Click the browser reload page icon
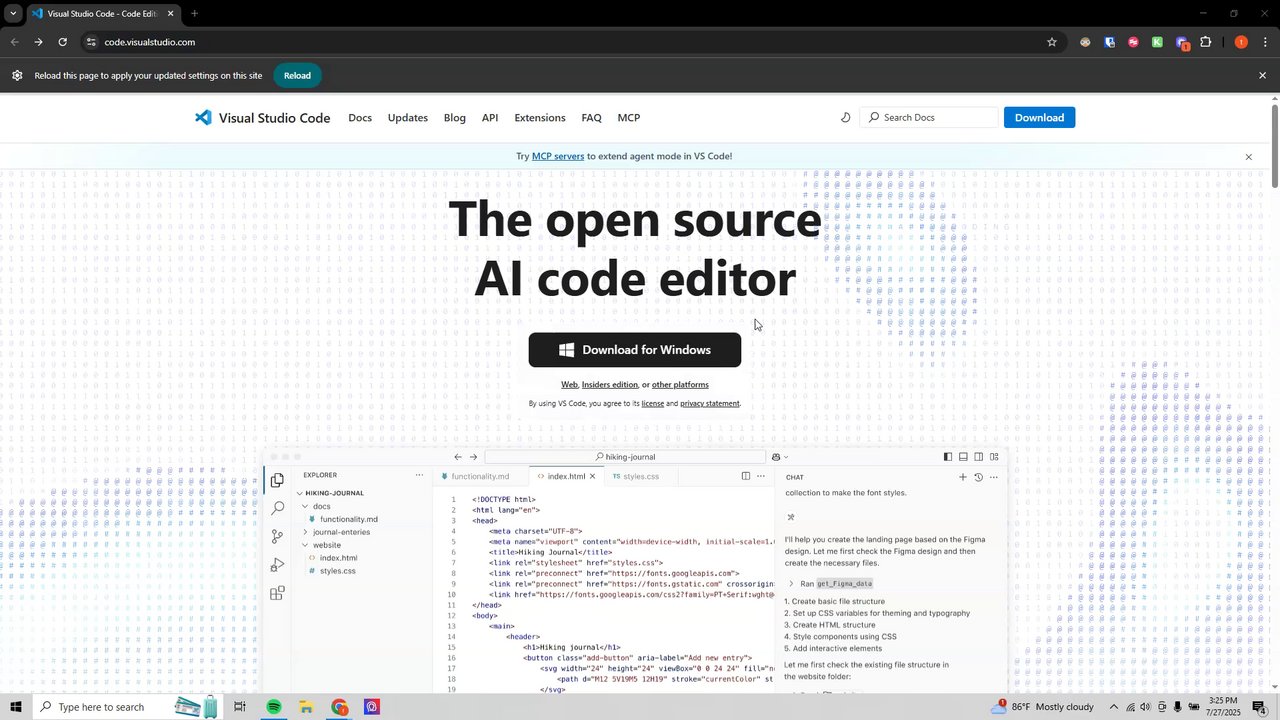The width and height of the screenshot is (1280, 720). point(62,42)
